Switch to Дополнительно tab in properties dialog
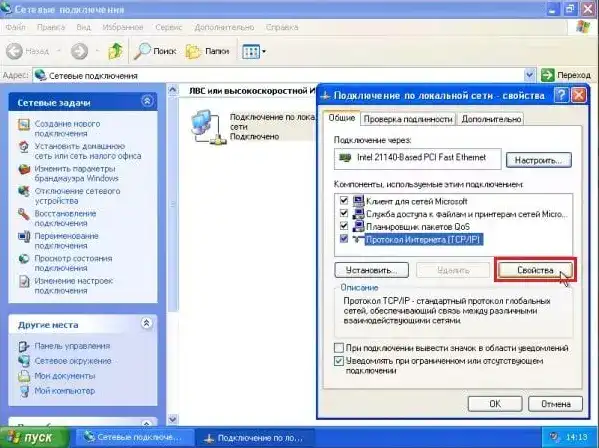Image resolution: width=599 pixels, height=448 pixels. [491, 119]
